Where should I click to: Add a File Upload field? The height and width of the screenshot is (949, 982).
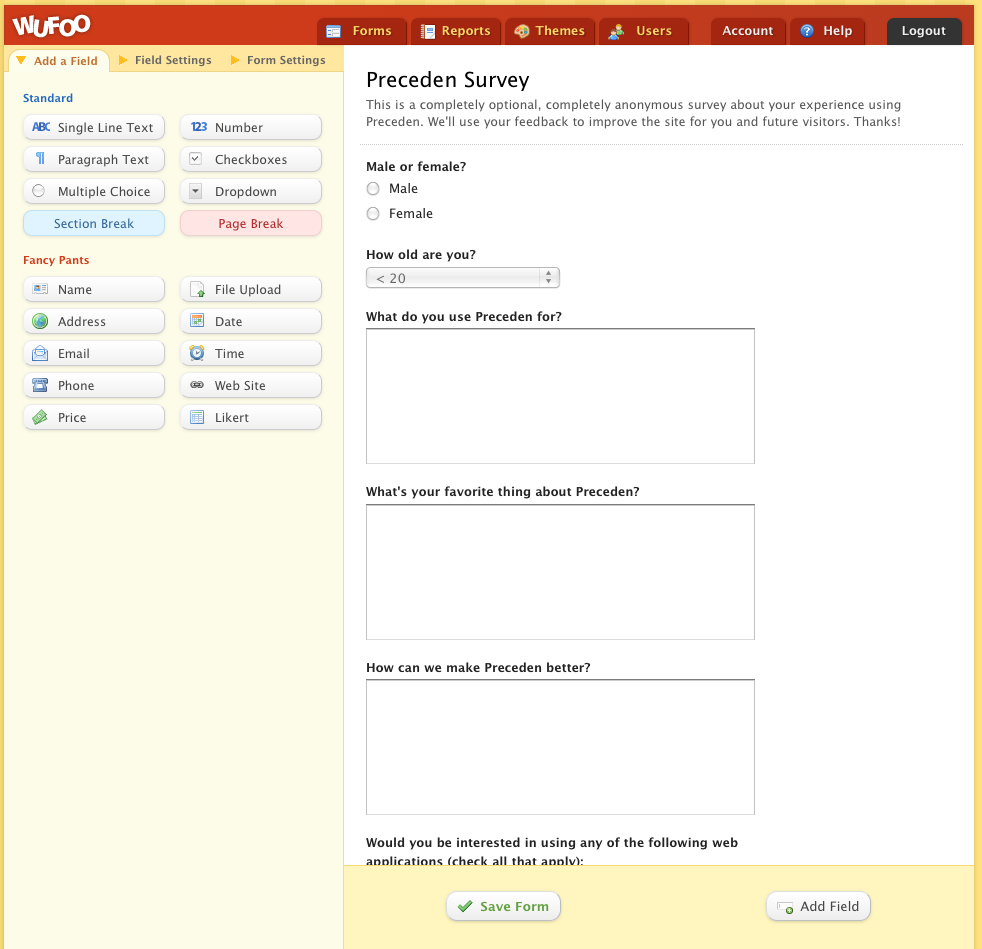(x=251, y=290)
